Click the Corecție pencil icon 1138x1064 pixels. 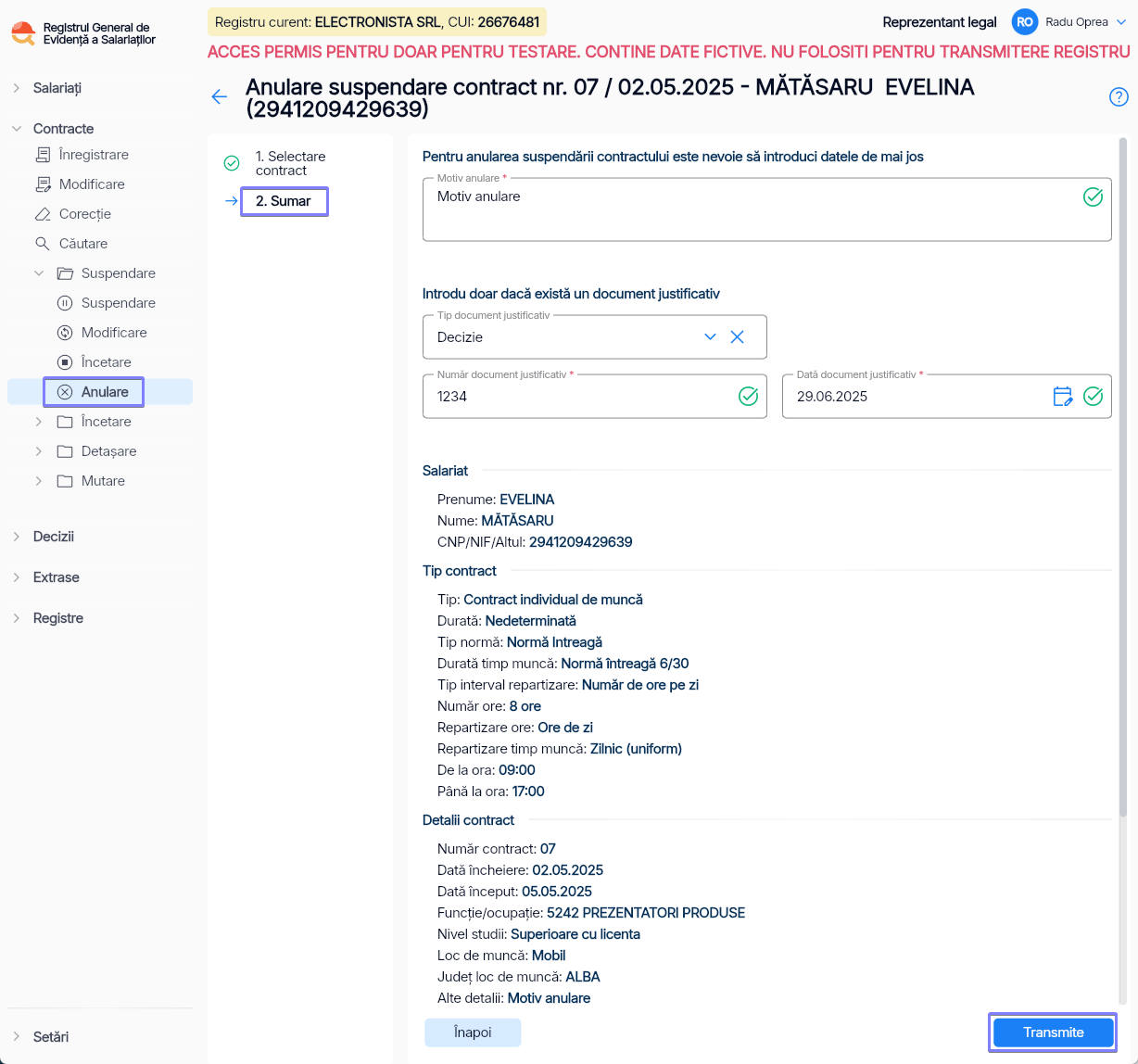click(x=43, y=214)
